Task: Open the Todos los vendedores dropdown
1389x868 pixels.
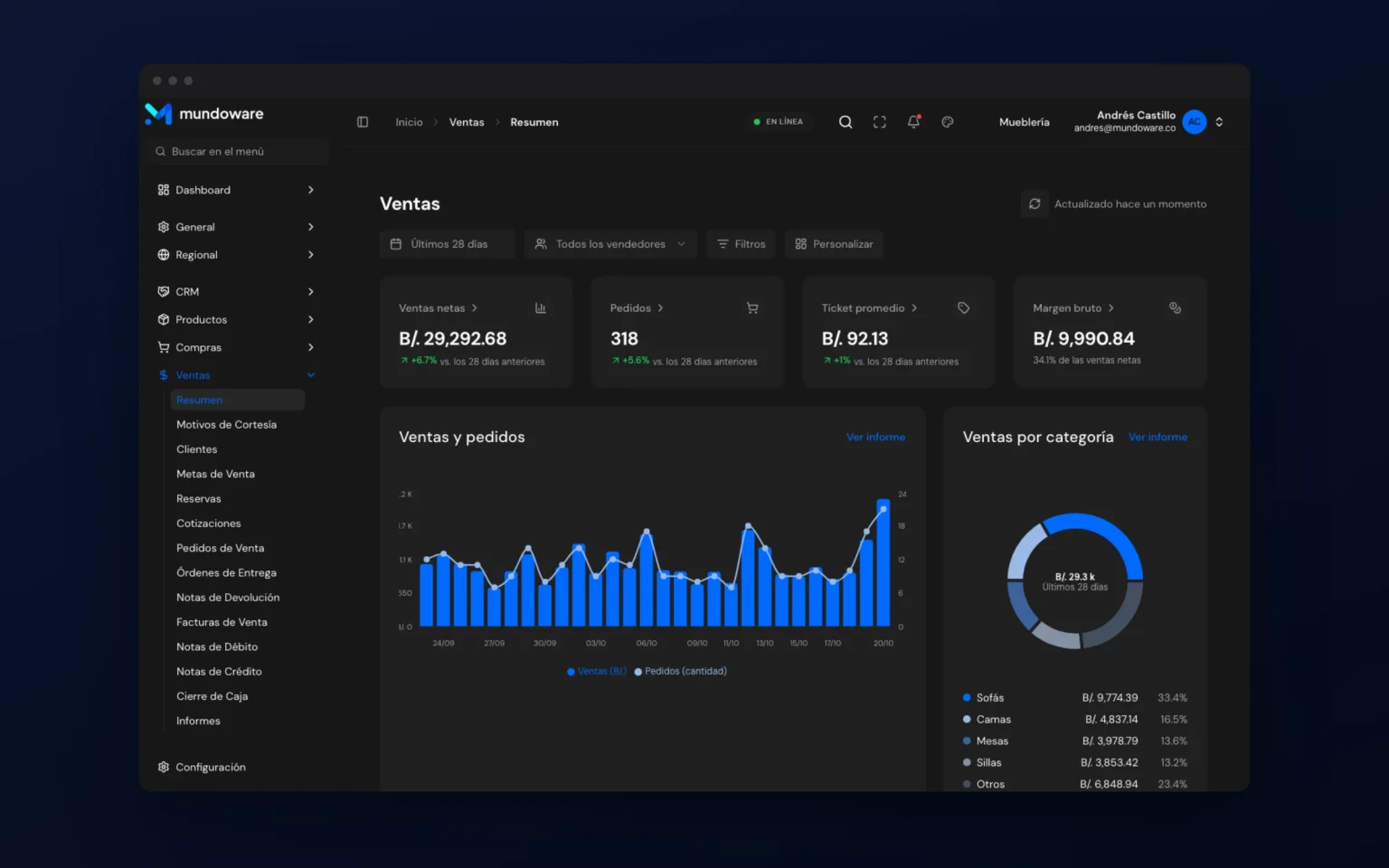Action: tap(610, 244)
